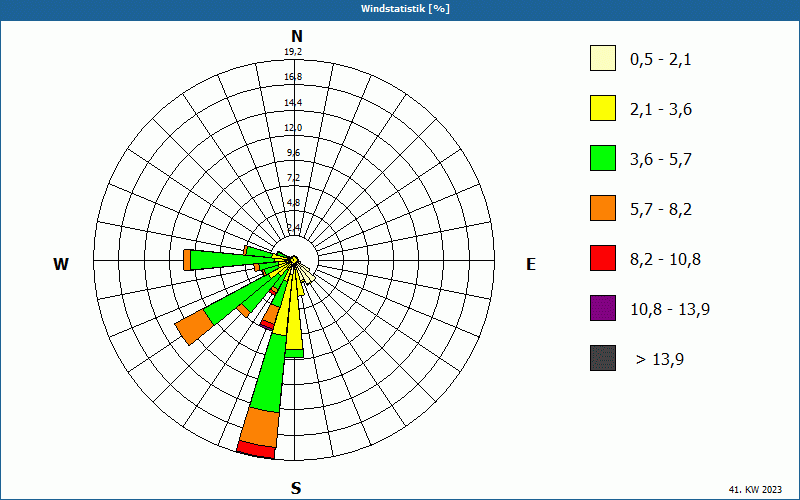Click the 4,8 radial axis label
800x500 pixels.
(x=293, y=203)
